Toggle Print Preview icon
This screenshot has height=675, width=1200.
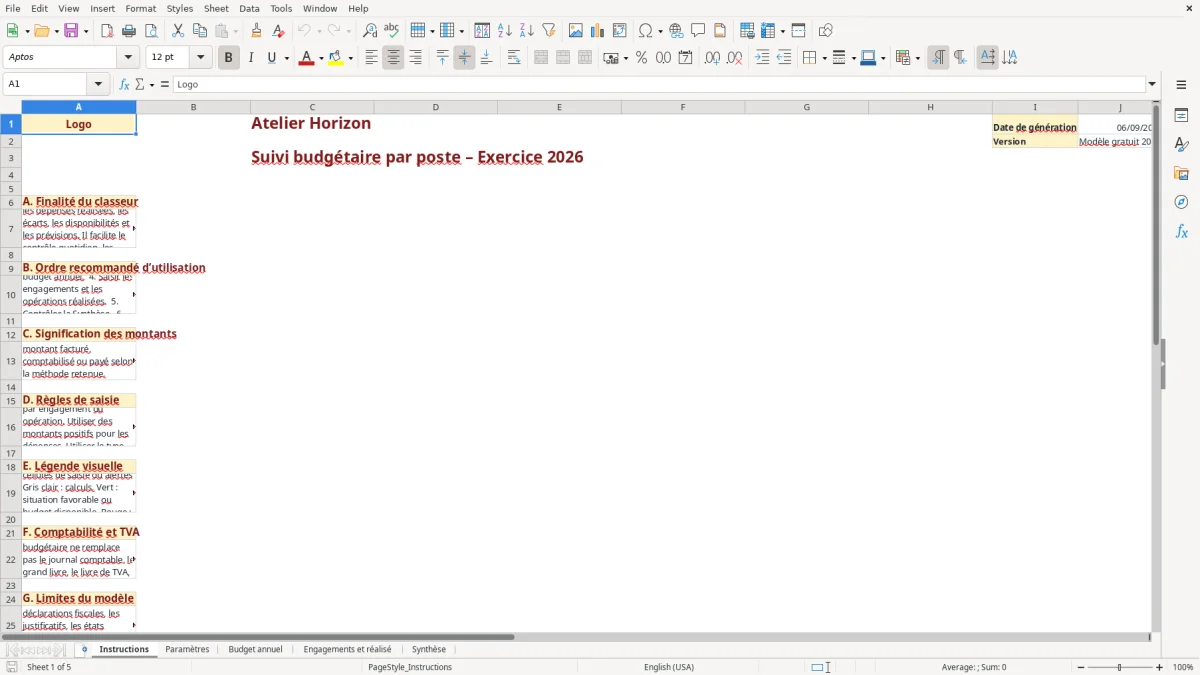coord(151,31)
